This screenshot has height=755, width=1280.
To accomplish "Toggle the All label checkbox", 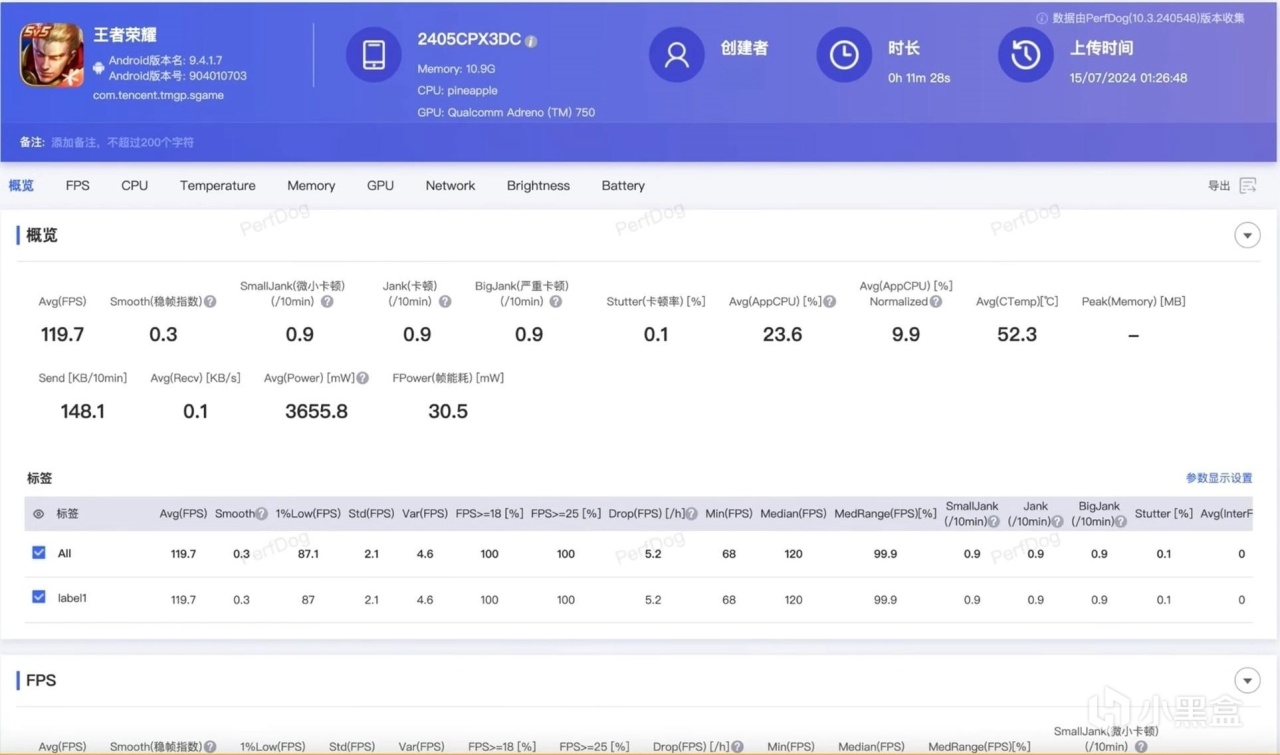I will pos(39,552).
